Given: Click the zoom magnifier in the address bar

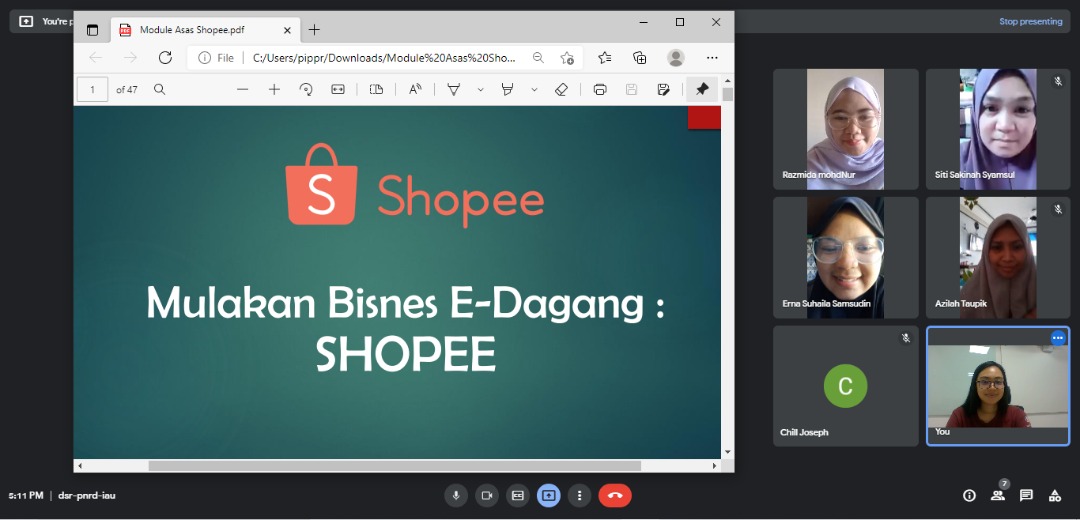Looking at the screenshot, I should click(x=538, y=58).
